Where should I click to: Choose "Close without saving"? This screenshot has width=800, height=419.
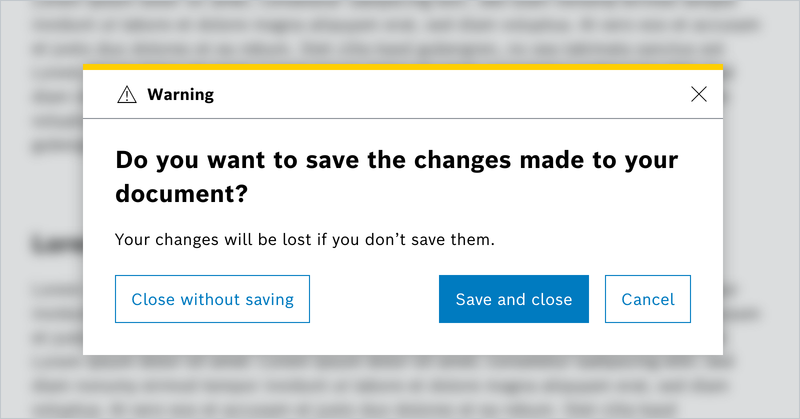[212, 299]
